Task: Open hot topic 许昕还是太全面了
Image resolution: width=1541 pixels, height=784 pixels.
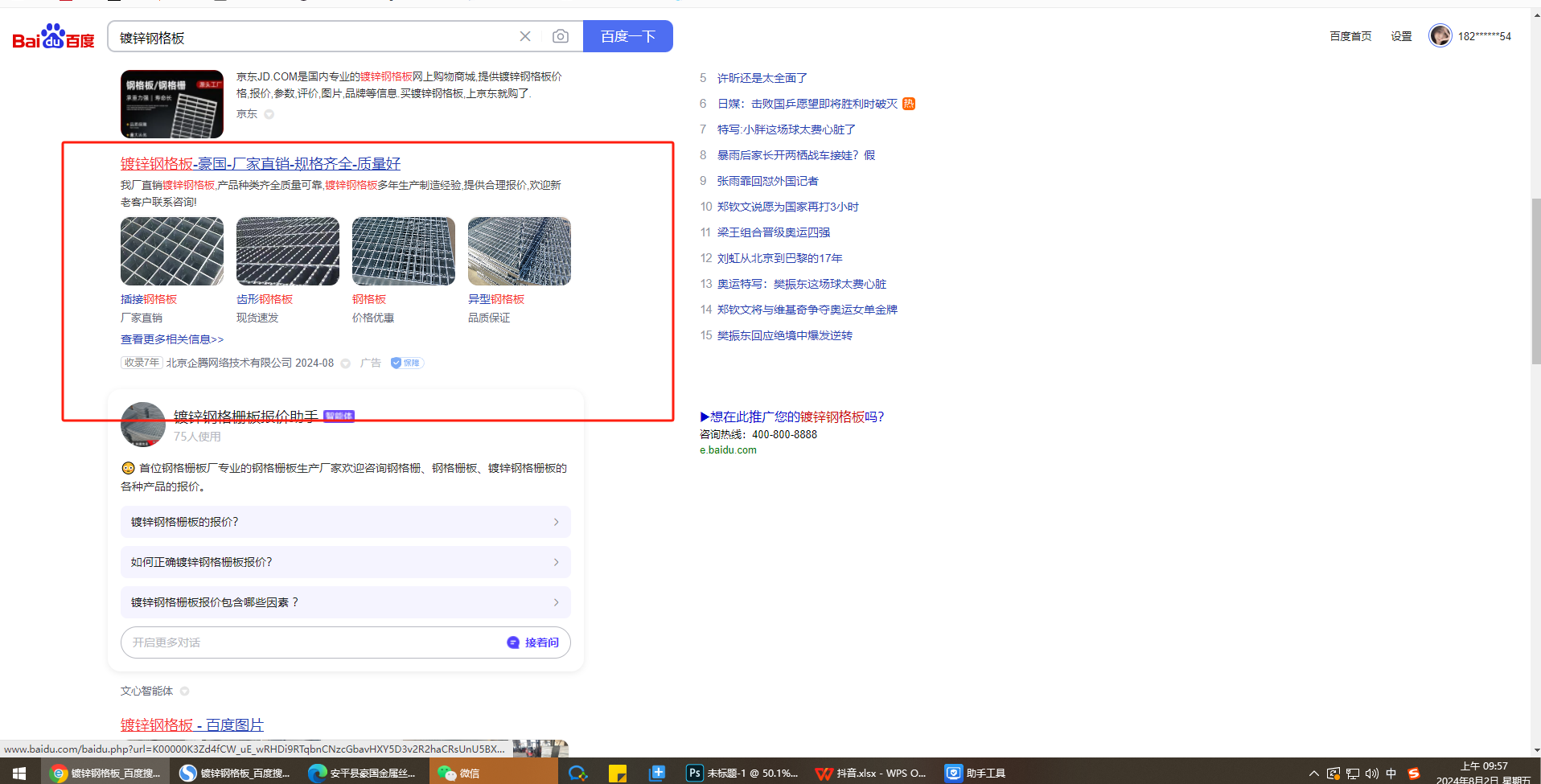Action: pos(762,78)
